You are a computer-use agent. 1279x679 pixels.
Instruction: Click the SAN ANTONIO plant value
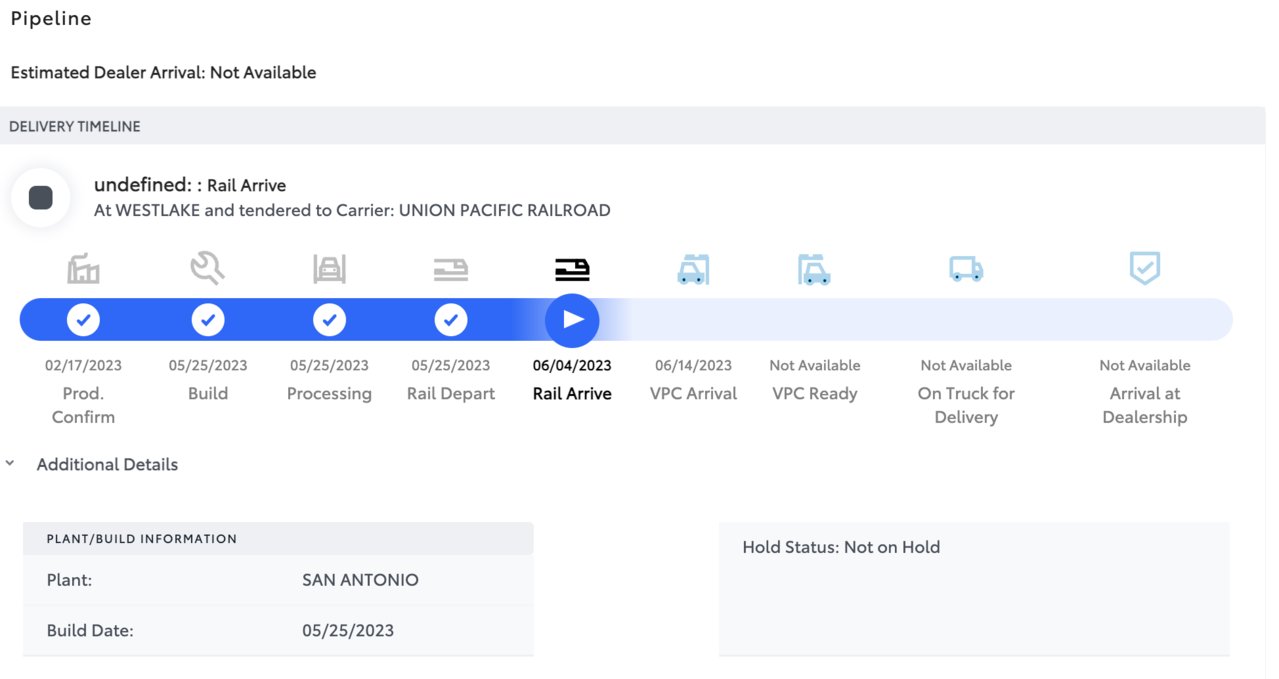coord(360,579)
